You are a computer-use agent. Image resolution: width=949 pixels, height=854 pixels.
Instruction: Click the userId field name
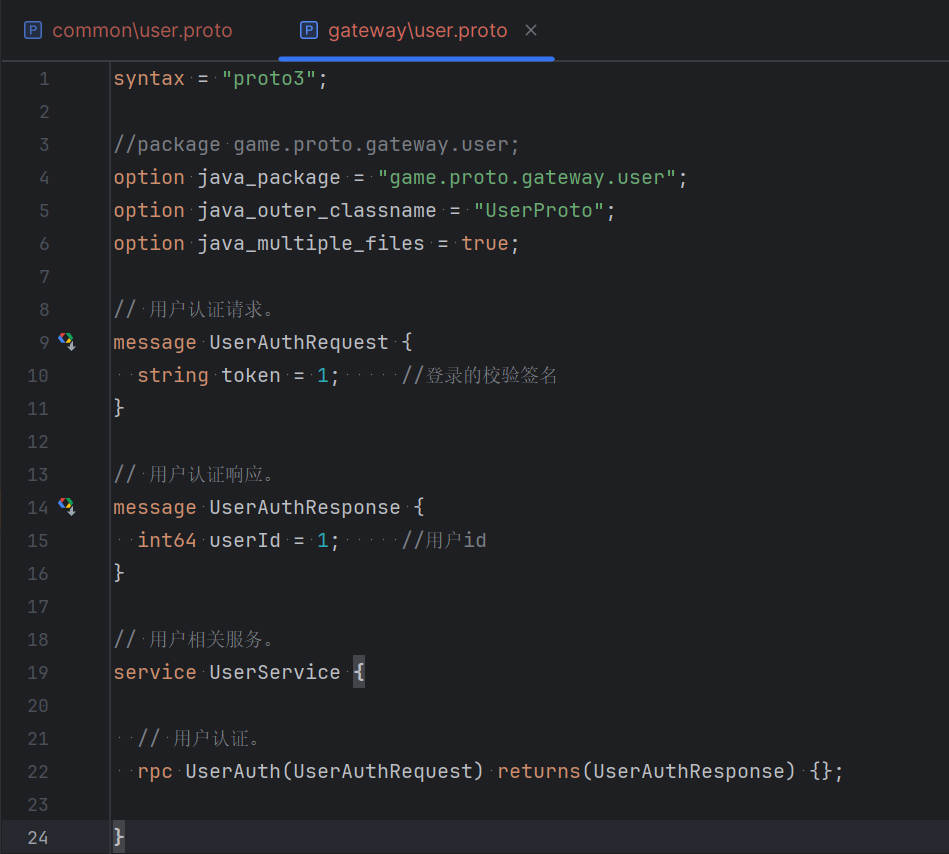tap(245, 540)
